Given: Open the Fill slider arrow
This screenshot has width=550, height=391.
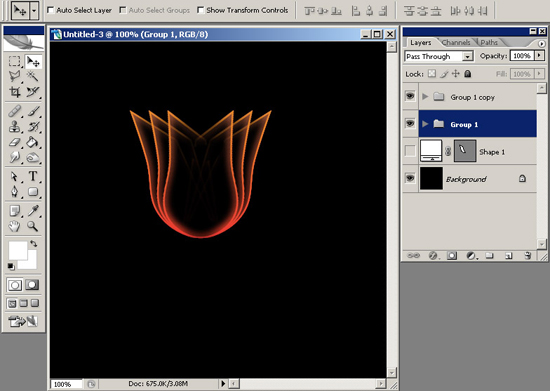Looking at the screenshot, I should [x=539, y=74].
